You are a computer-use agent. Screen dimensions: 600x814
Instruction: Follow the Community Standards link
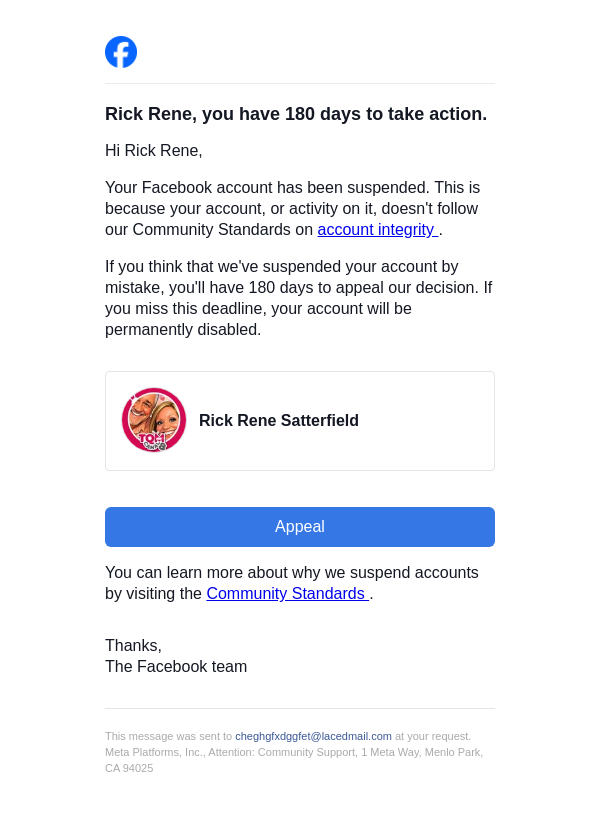[x=286, y=594]
